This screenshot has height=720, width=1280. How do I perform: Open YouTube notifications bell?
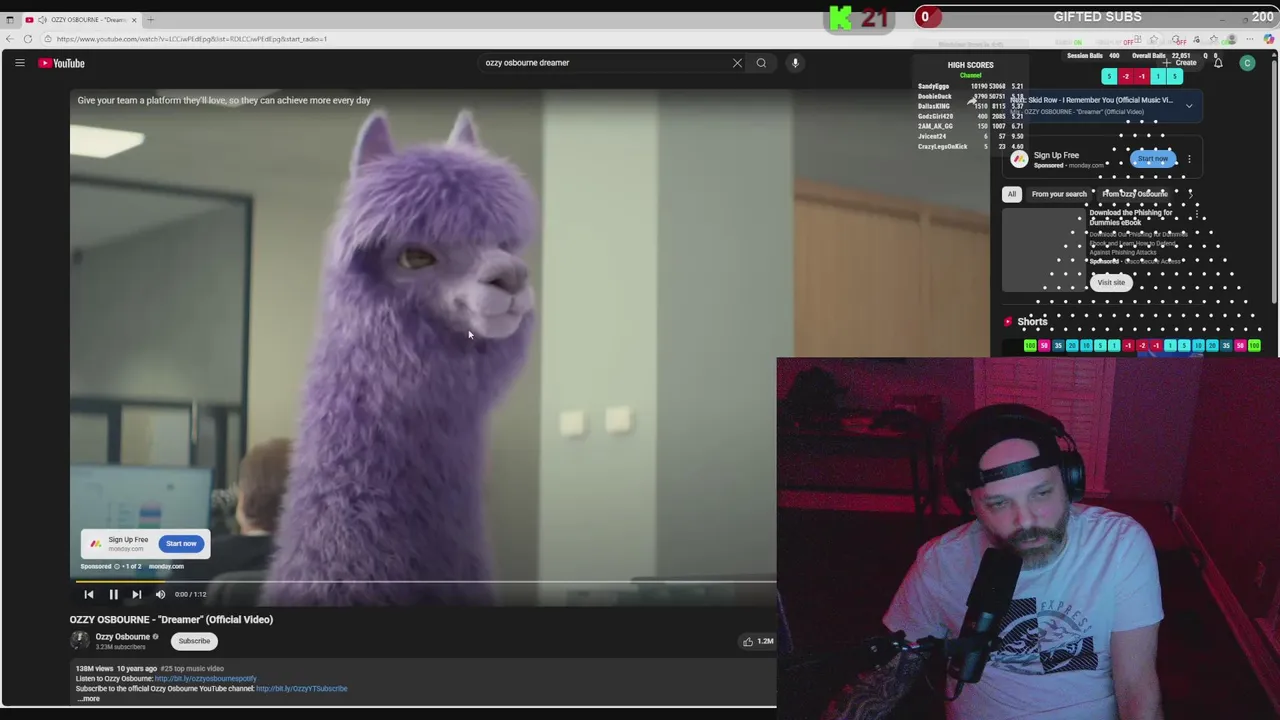point(1218,63)
